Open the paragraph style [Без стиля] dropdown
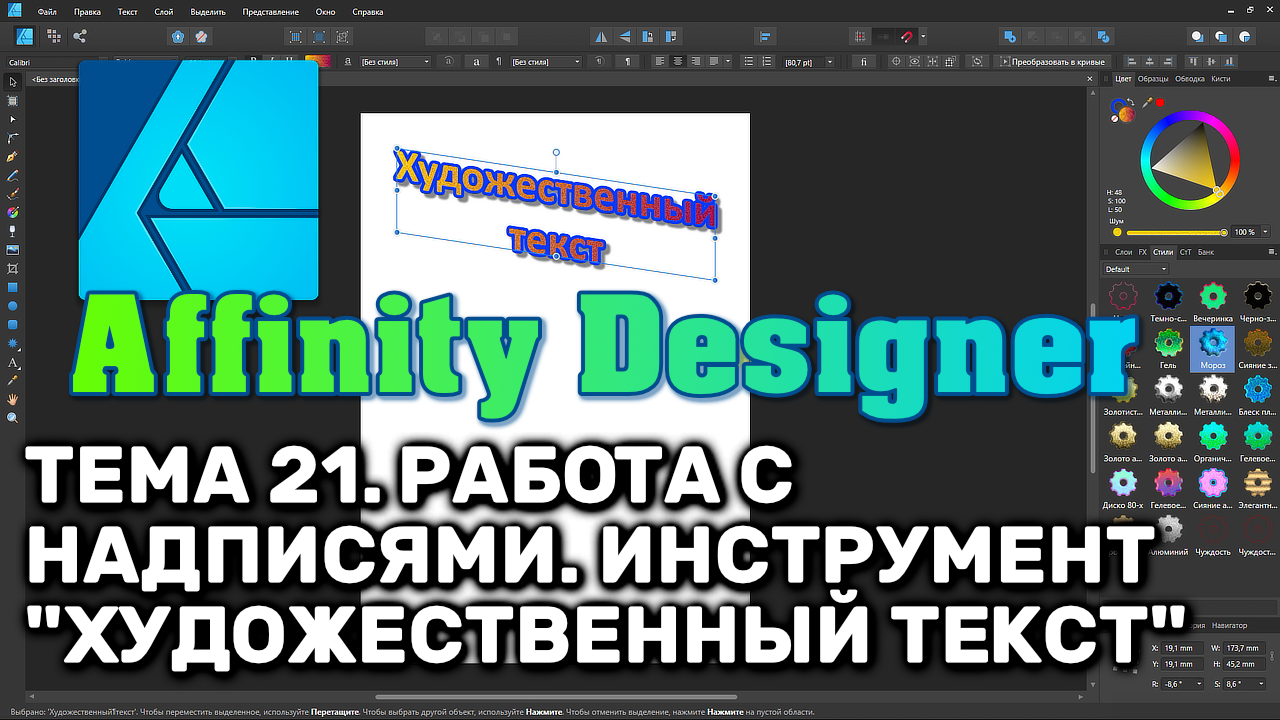 tap(545, 62)
